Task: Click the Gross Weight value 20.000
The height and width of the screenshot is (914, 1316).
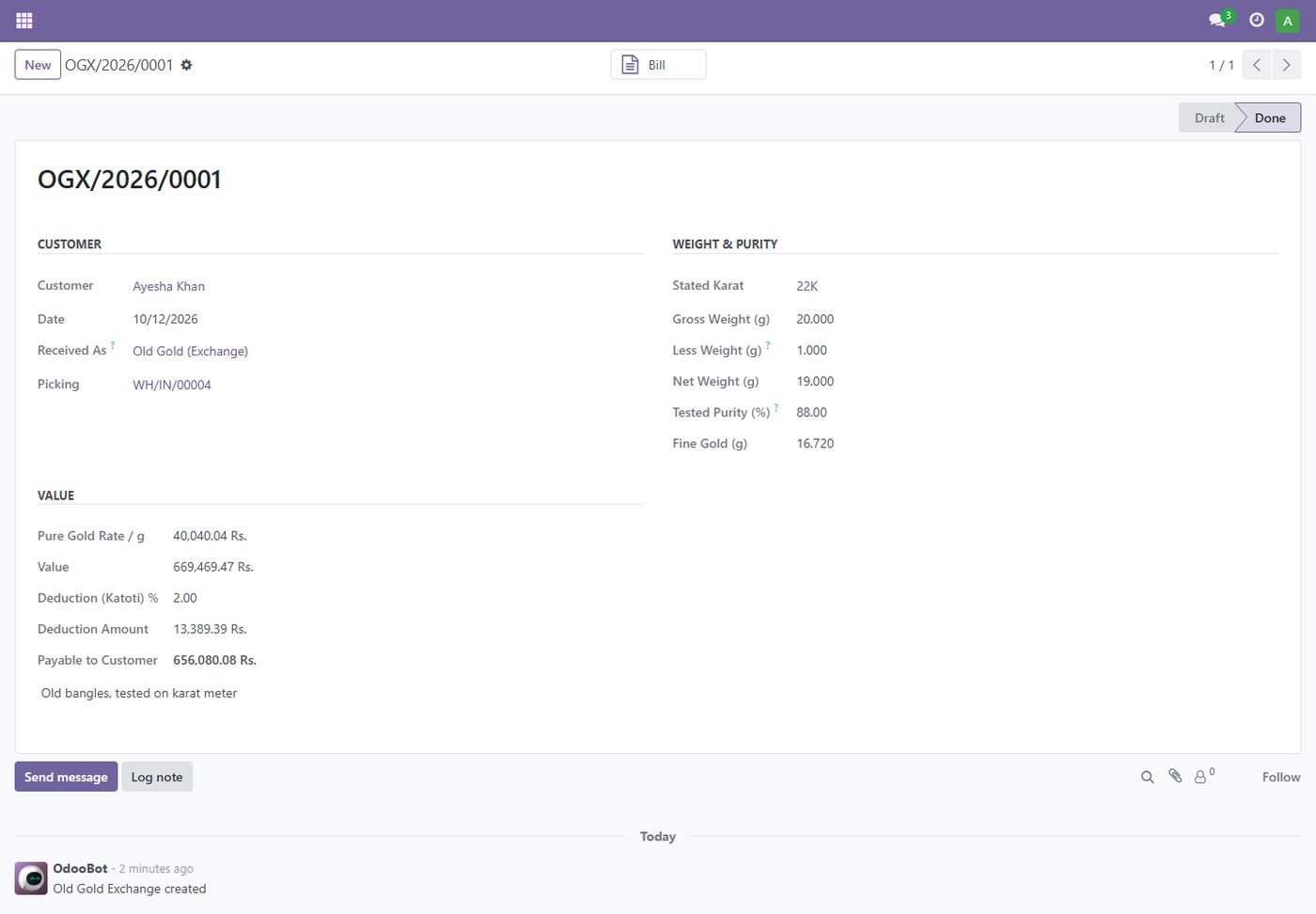Action: pyautogui.click(x=815, y=319)
